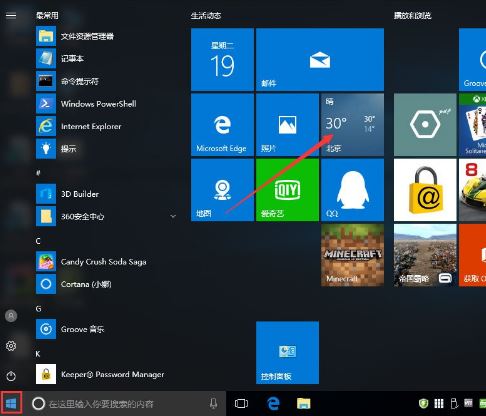Click the 生活动态 group title
The height and width of the screenshot is (416, 486).
coord(206,15)
